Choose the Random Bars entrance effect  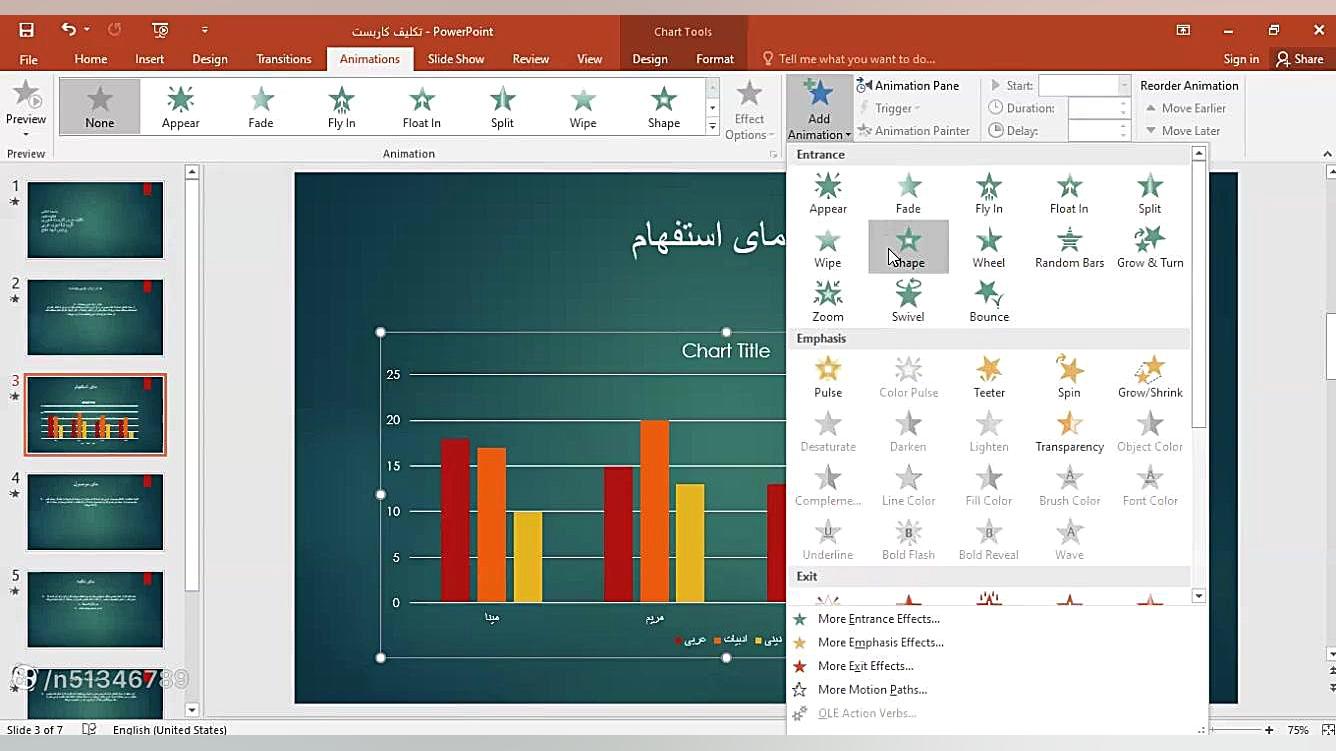[1069, 247]
